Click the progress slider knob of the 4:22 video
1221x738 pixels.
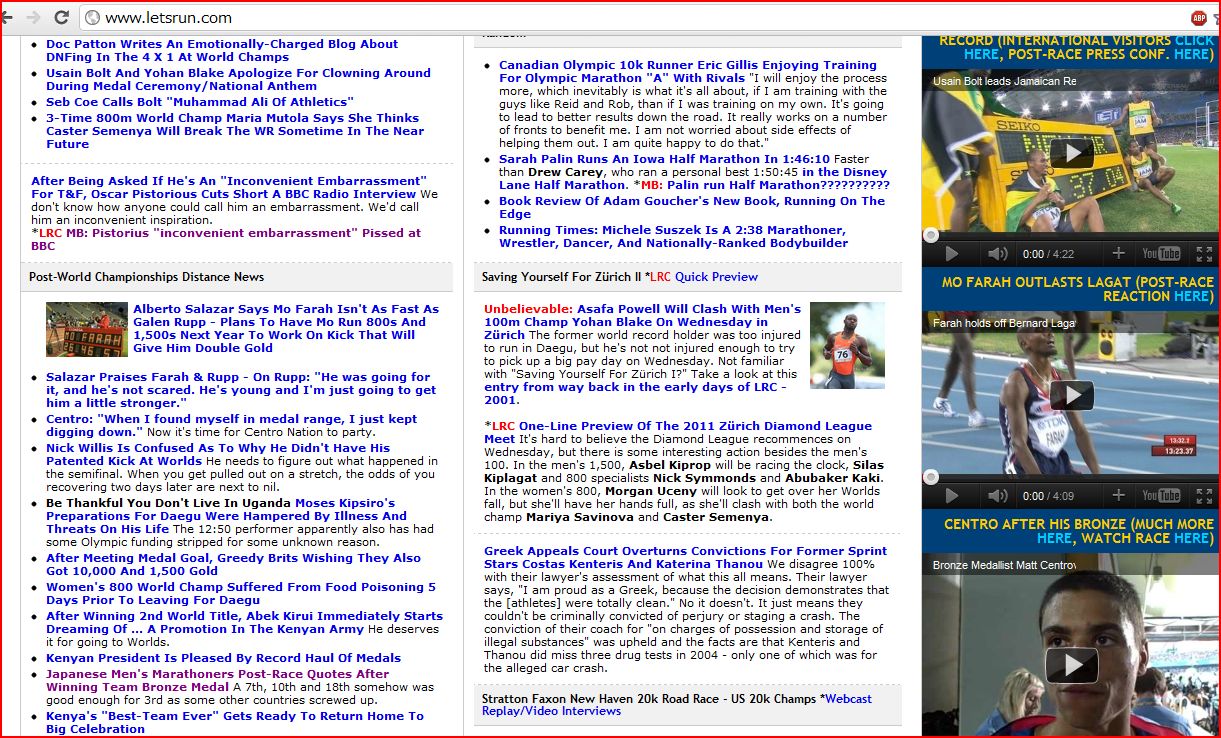click(x=931, y=236)
